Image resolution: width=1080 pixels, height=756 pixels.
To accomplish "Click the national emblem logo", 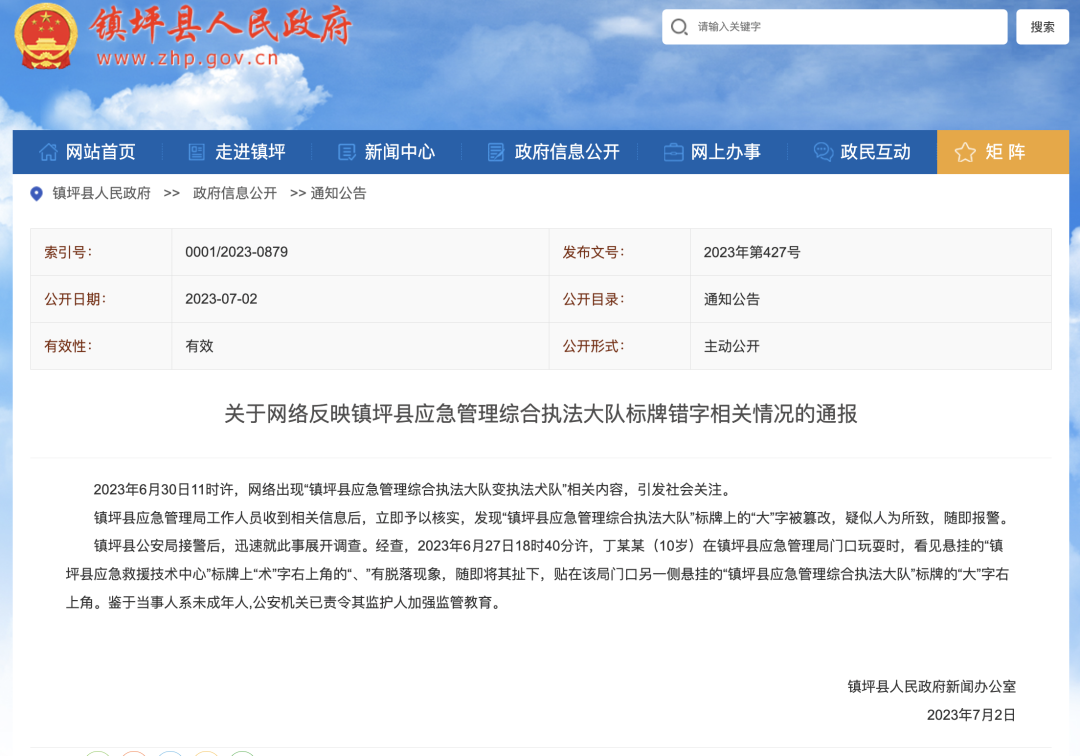I will [48, 37].
